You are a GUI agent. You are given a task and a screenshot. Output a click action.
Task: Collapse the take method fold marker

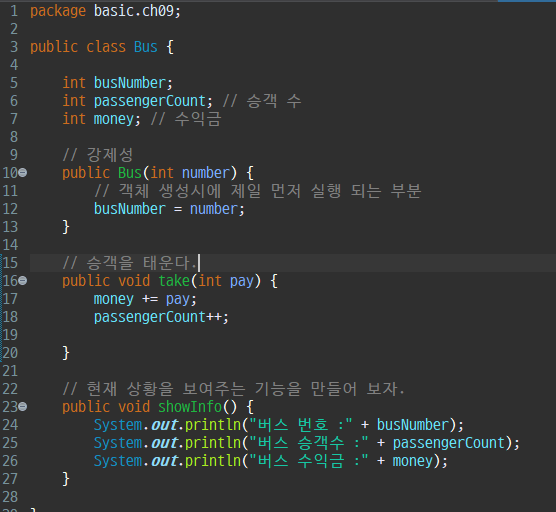tap(22, 281)
